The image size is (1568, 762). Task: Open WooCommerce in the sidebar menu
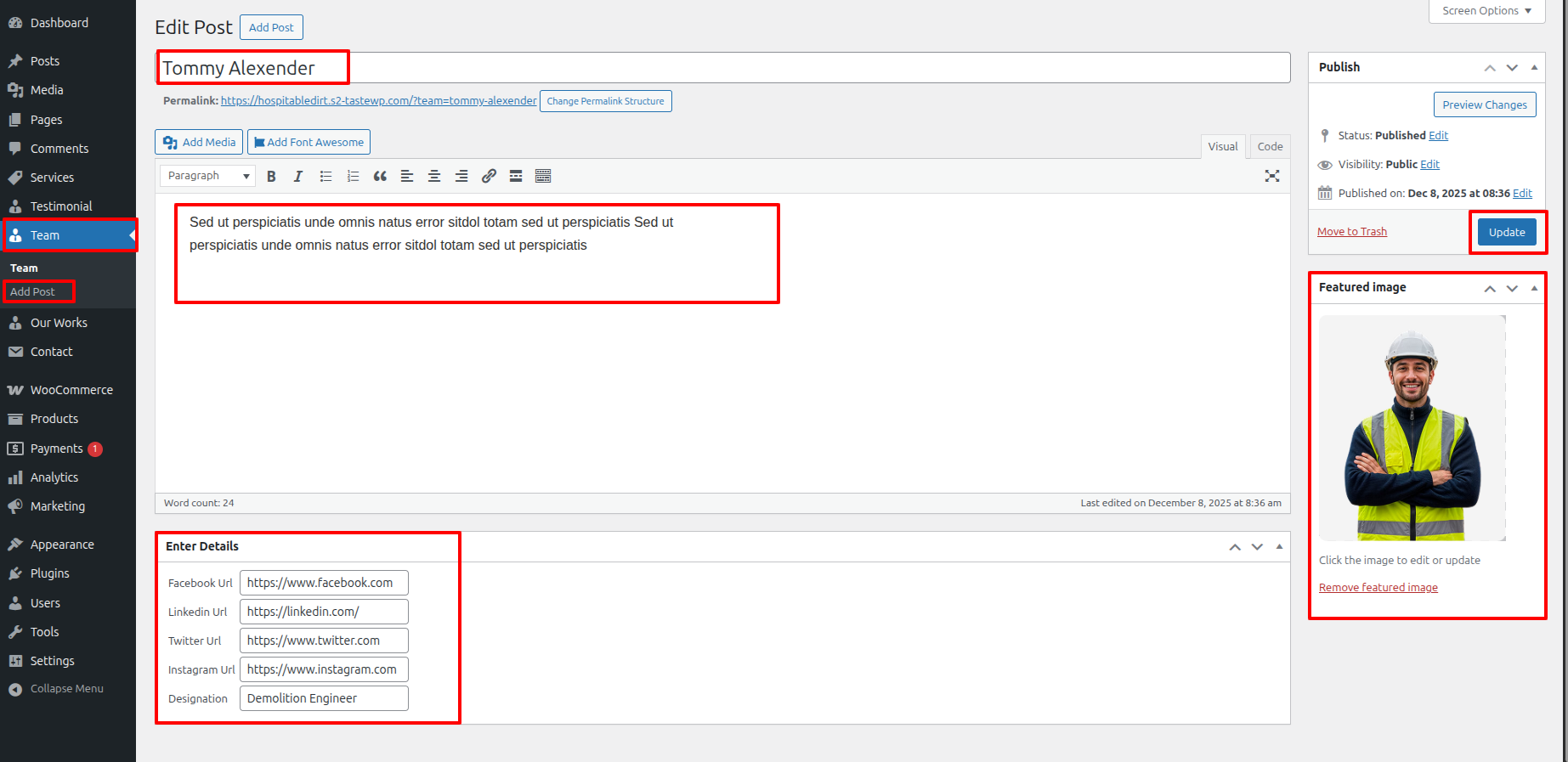pos(71,390)
